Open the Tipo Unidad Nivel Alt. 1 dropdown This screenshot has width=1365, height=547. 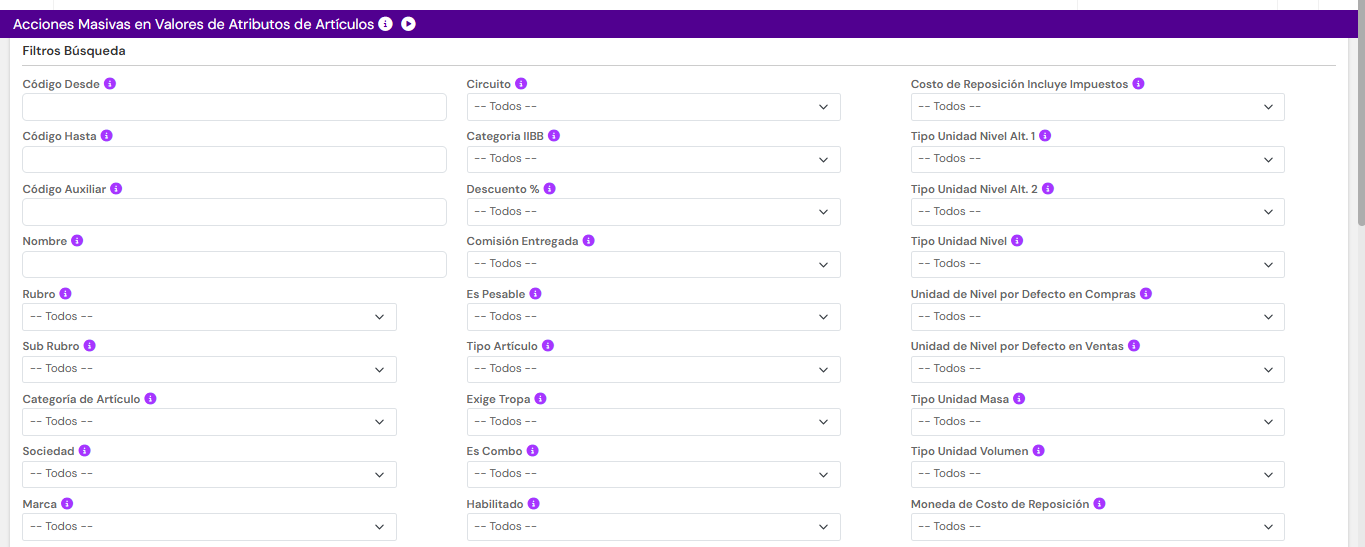[x=1097, y=159]
